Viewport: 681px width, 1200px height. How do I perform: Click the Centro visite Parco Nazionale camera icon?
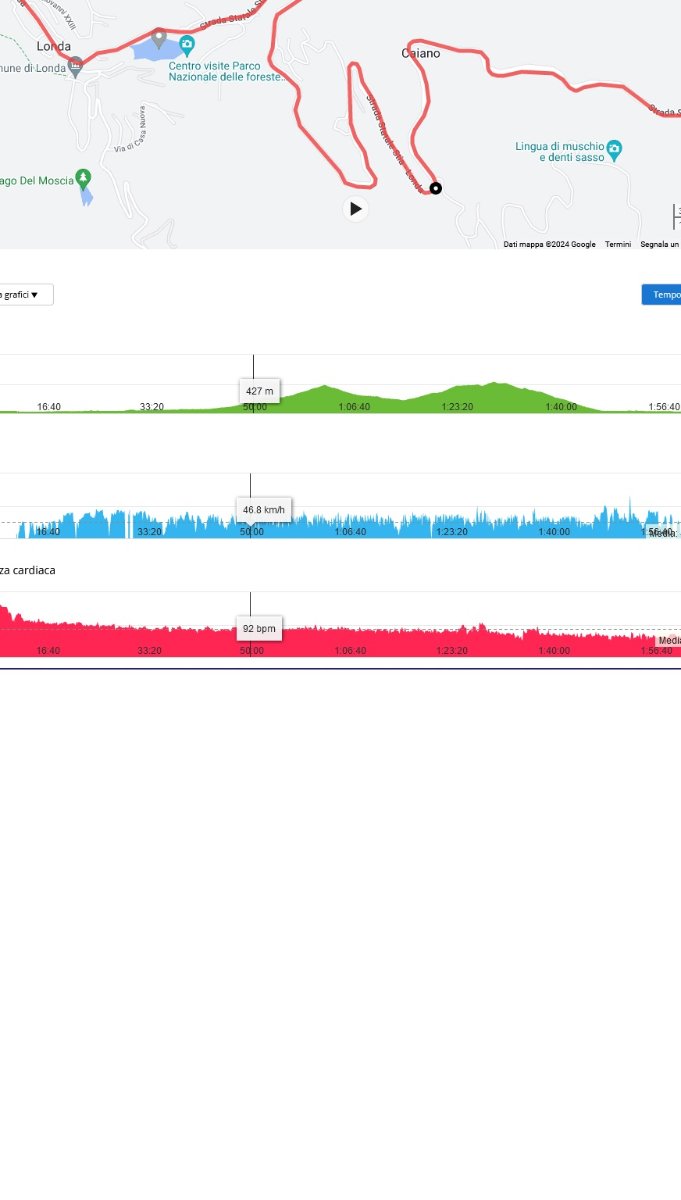tap(187, 45)
